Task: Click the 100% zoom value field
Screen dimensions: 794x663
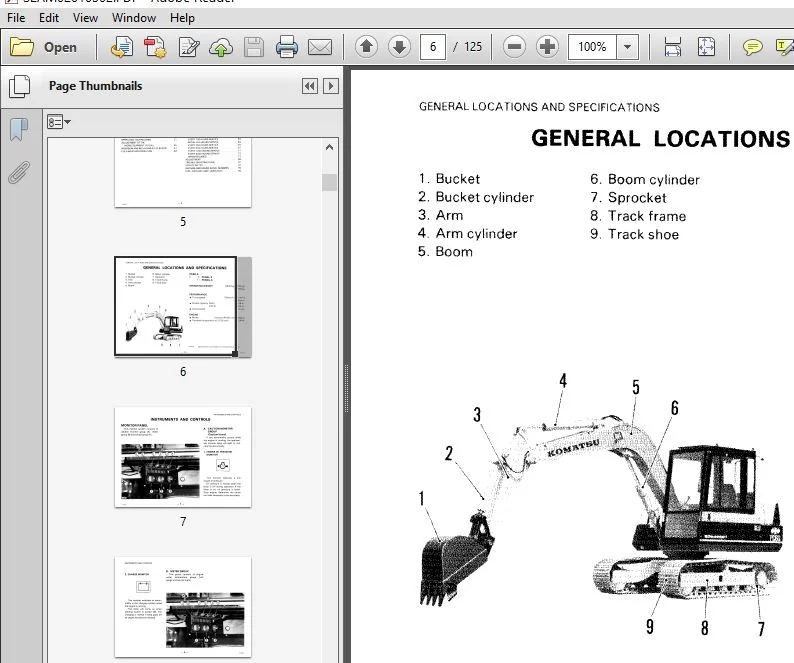Action: tap(591, 47)
